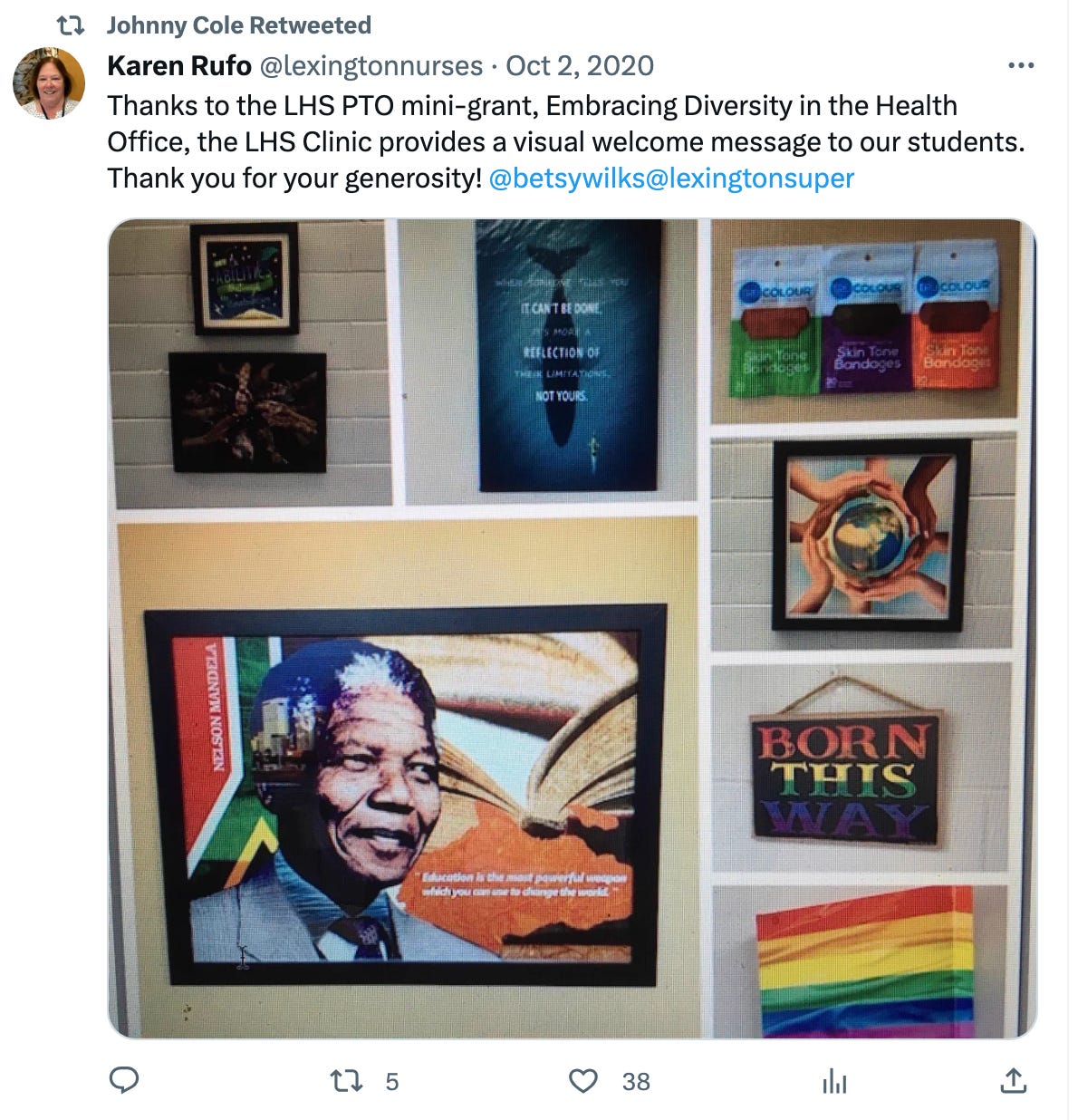Screen dimensions: 1078x1120
Task: Click the @betsywilks mention
Action: pos(567,178)
